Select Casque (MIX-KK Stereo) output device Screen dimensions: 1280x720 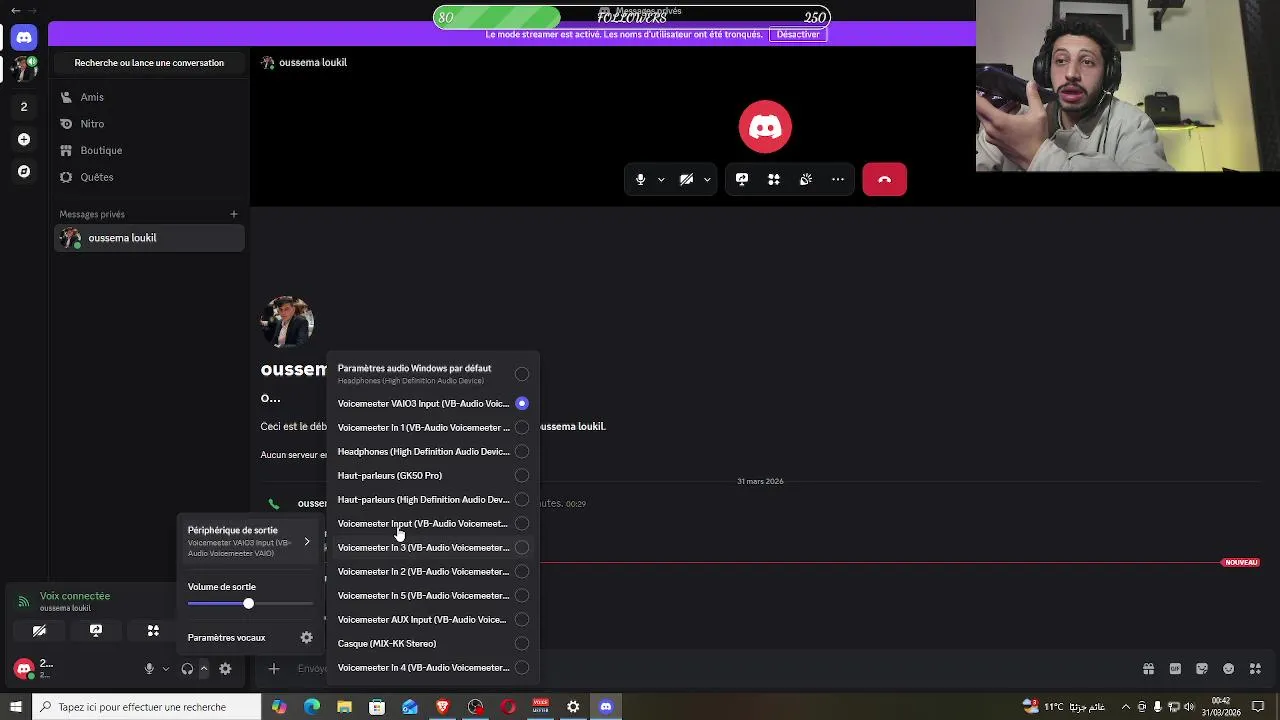coord(433,644)
